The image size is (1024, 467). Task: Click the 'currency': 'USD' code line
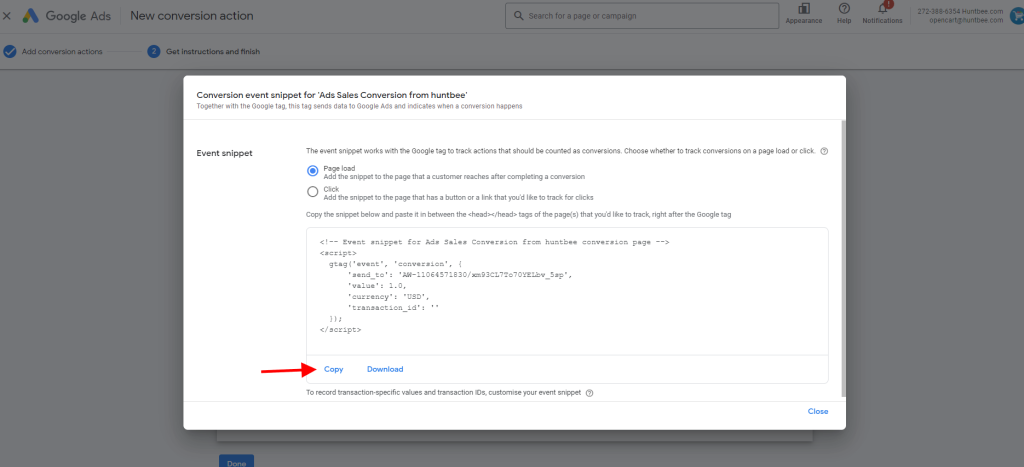coord(389,297)
